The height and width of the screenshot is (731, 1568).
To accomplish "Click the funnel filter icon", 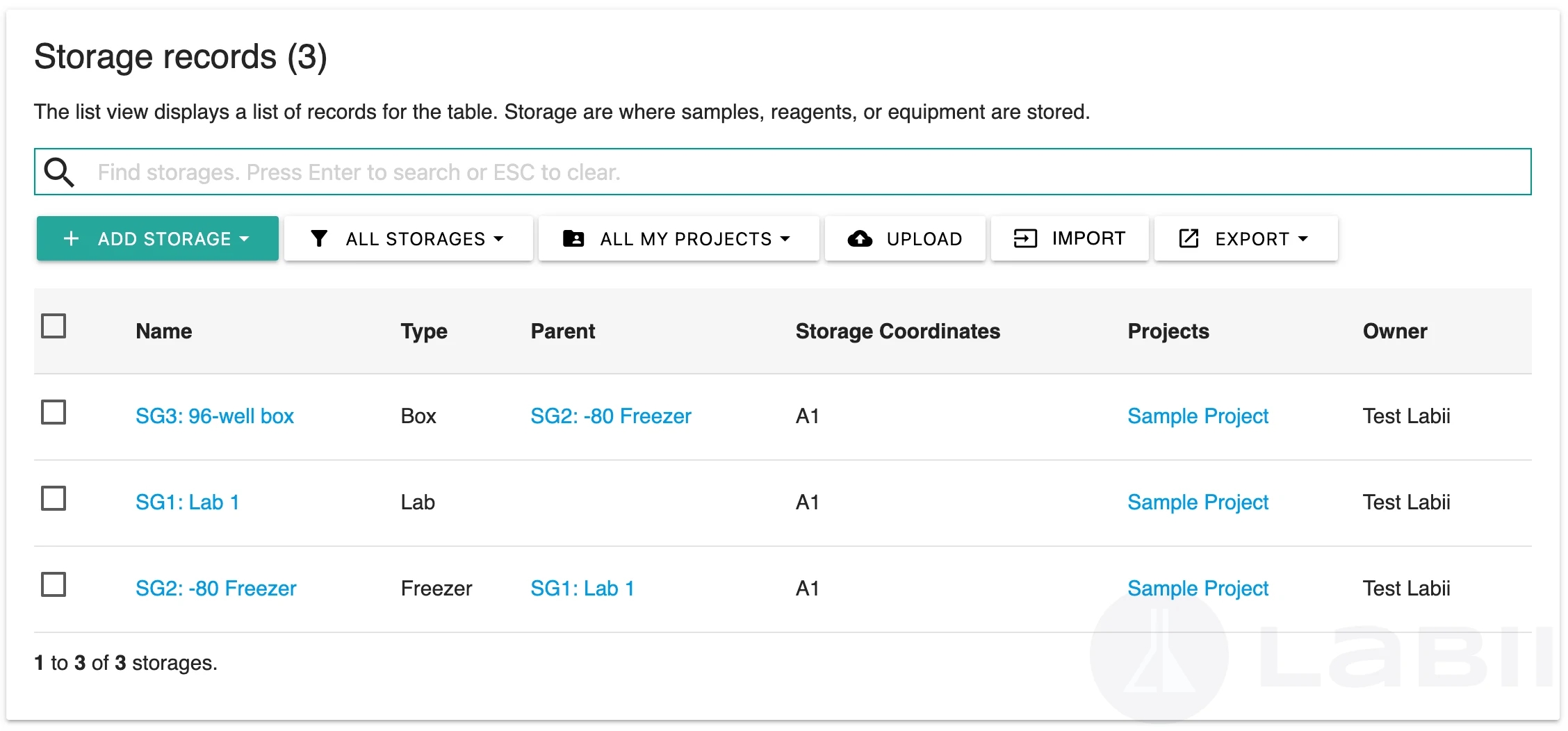I will pyautogui.click(x=319, y=238).
